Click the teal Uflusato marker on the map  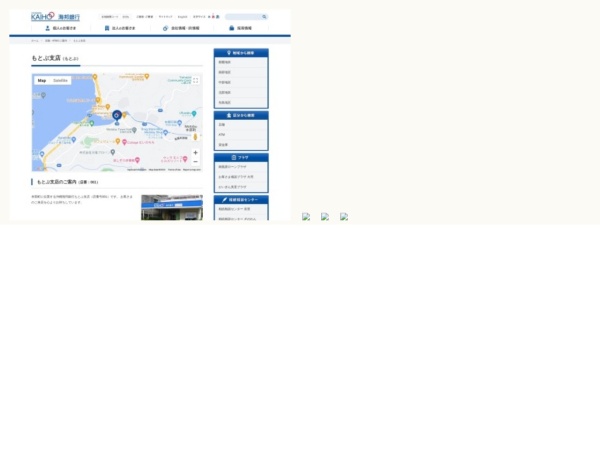194,113
